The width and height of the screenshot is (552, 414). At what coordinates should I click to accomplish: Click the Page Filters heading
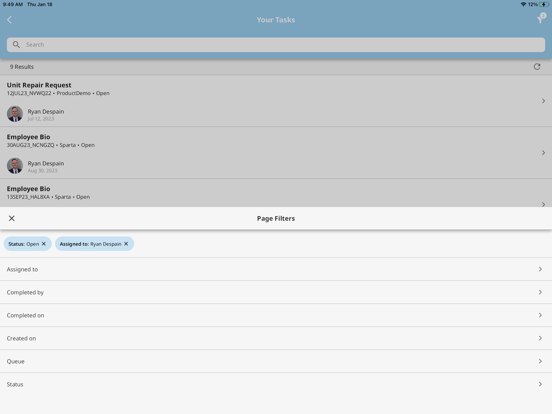tap(276, 219)
